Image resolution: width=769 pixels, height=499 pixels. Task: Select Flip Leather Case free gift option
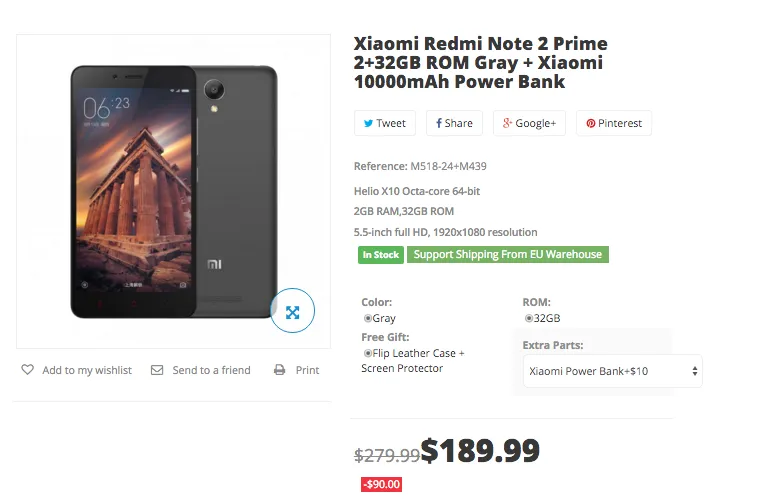click(368, 353)
